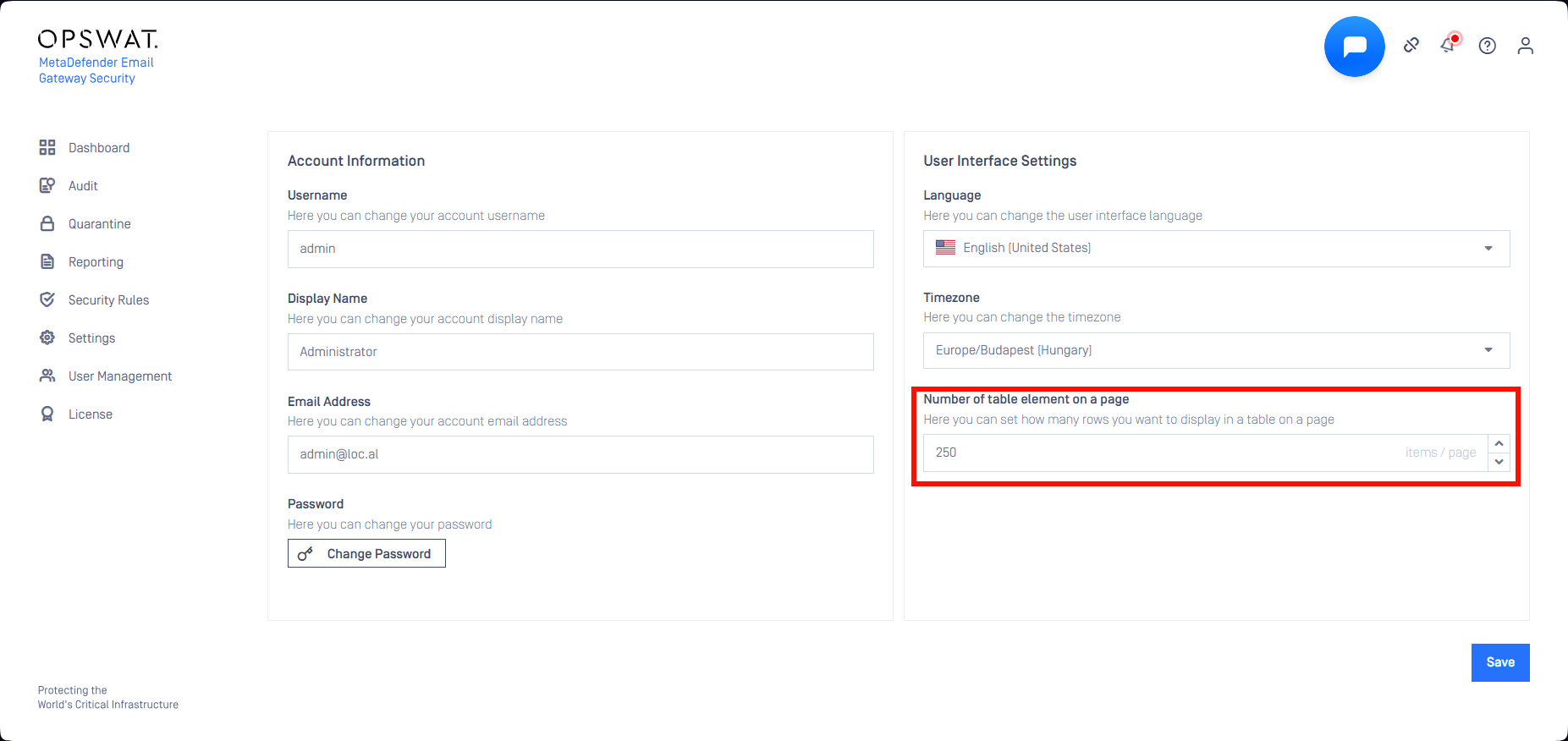1568x741 pixels.
Task: Decrease items per page with down arrow
Action: click(1499, 462)
